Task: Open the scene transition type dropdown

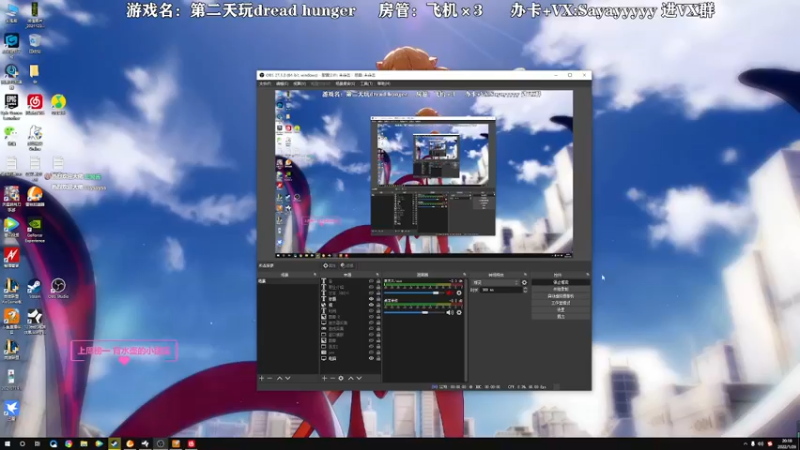Action: coord(495,282)
